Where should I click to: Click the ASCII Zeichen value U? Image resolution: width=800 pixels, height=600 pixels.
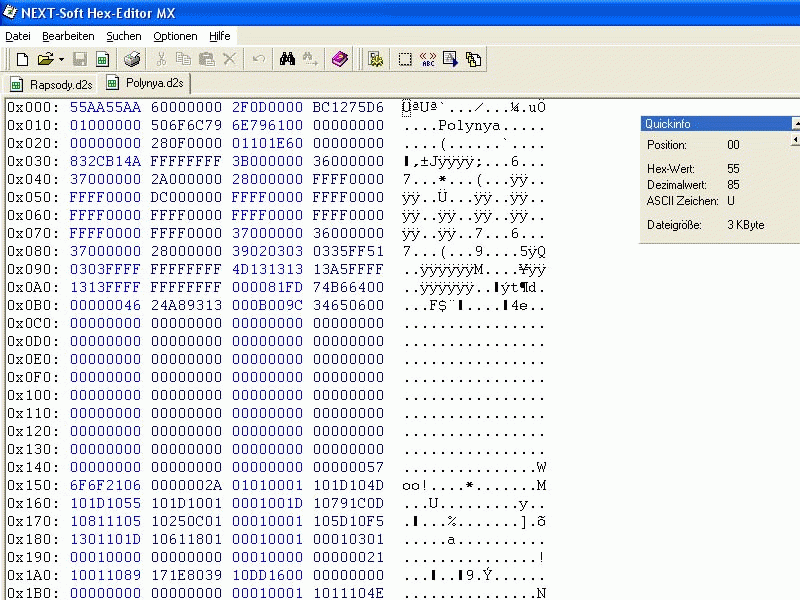coord(731,201)
